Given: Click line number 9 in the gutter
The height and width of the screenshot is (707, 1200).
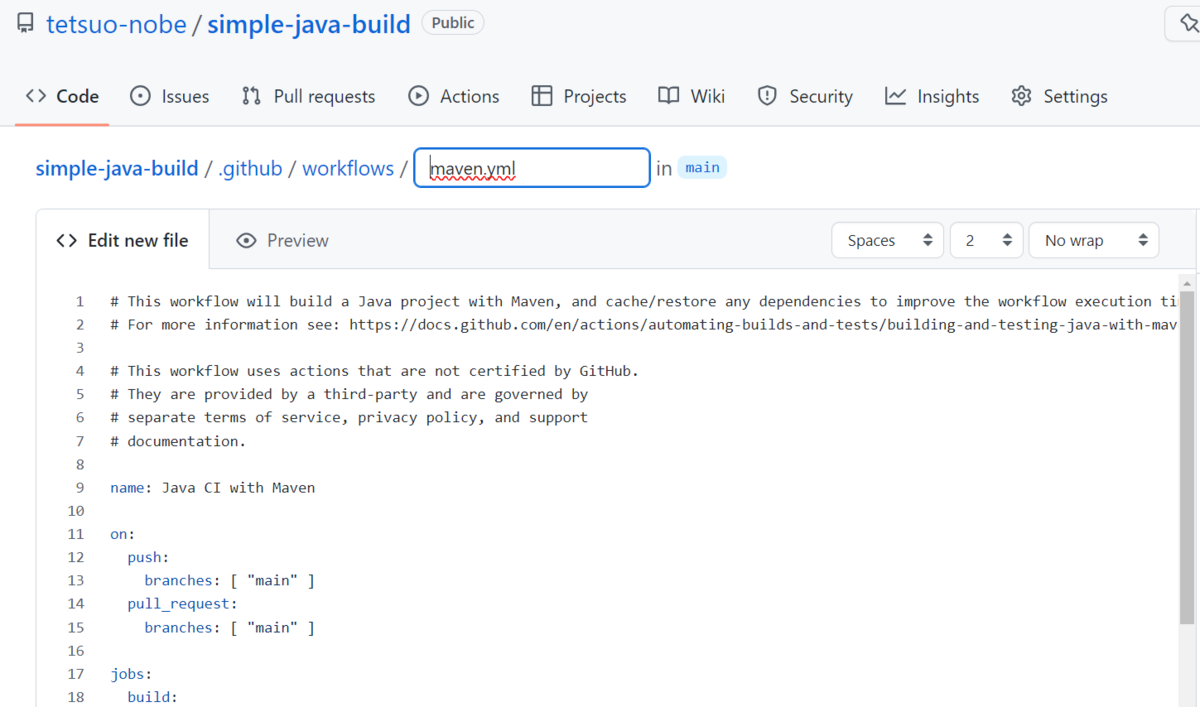Looking at the screenshot, I should [x=79, y=487].
